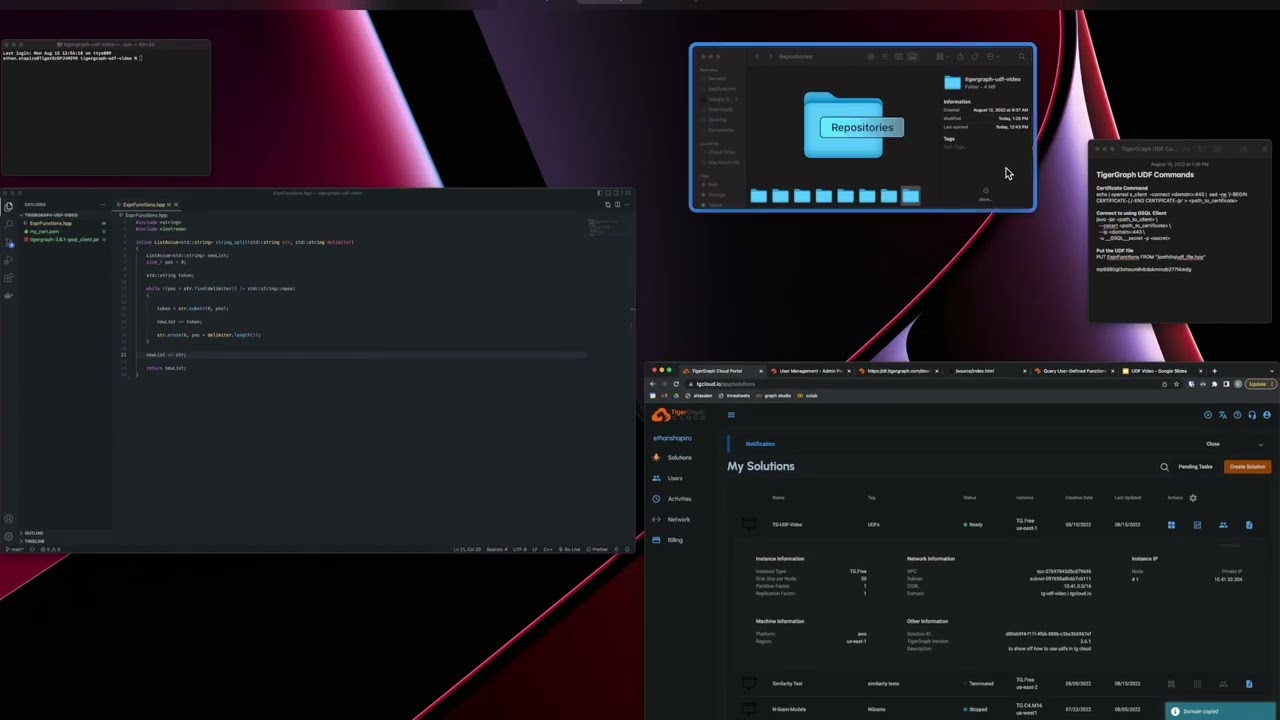Bookmark this page with Chrome star icon
1280x720 pixels.
[1177, 384]
